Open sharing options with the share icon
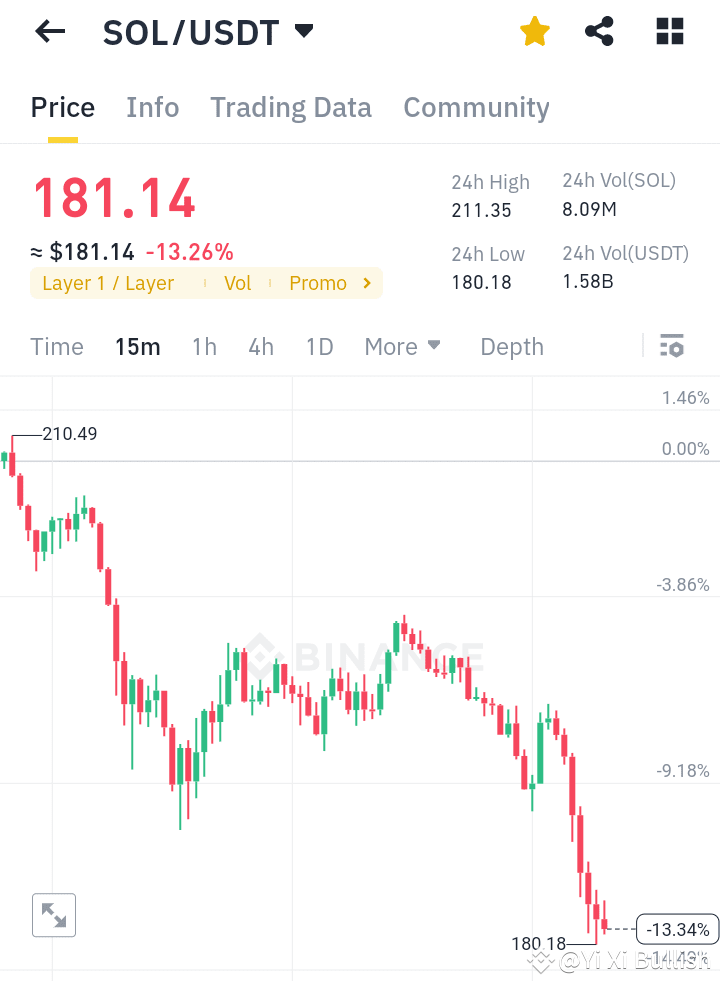This screenshot has width=720, height=983. point(599,31)
